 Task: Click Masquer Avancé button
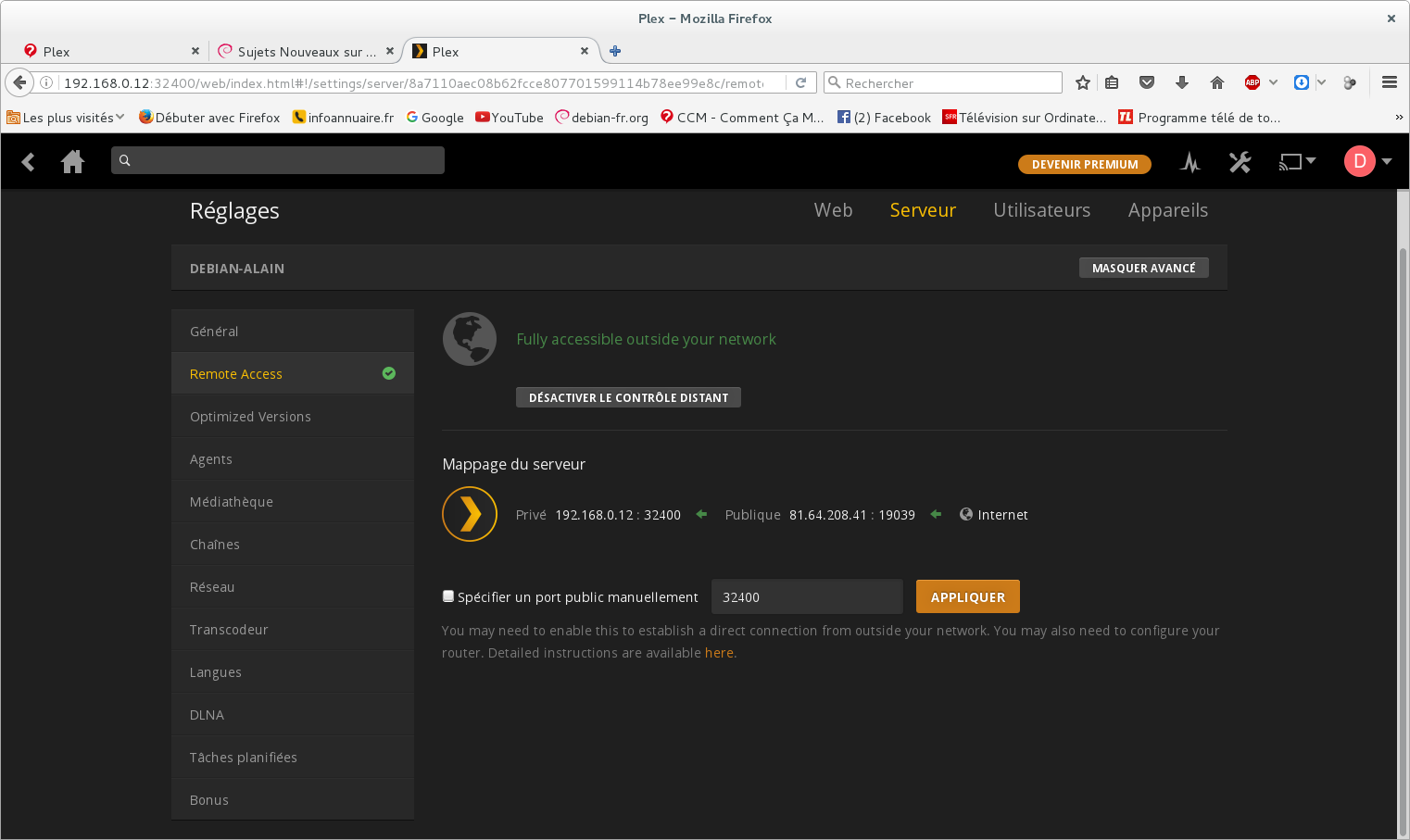1143,268
